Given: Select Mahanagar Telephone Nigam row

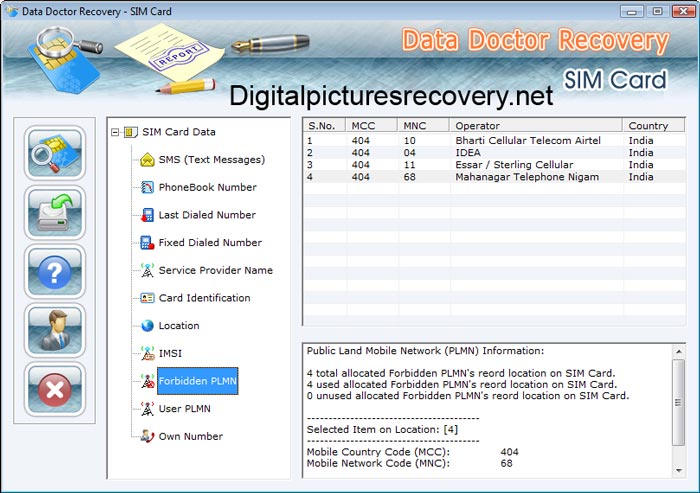Looking at the screenshot, I should coord(494,177).
